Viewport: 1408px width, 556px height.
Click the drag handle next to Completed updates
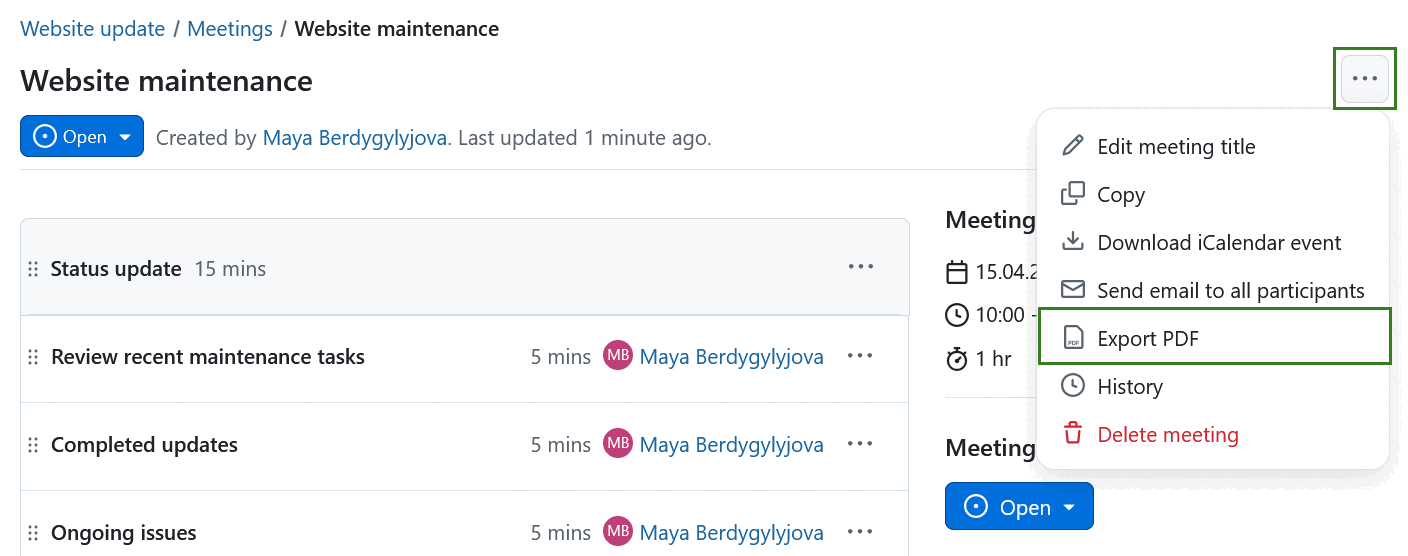33,445
